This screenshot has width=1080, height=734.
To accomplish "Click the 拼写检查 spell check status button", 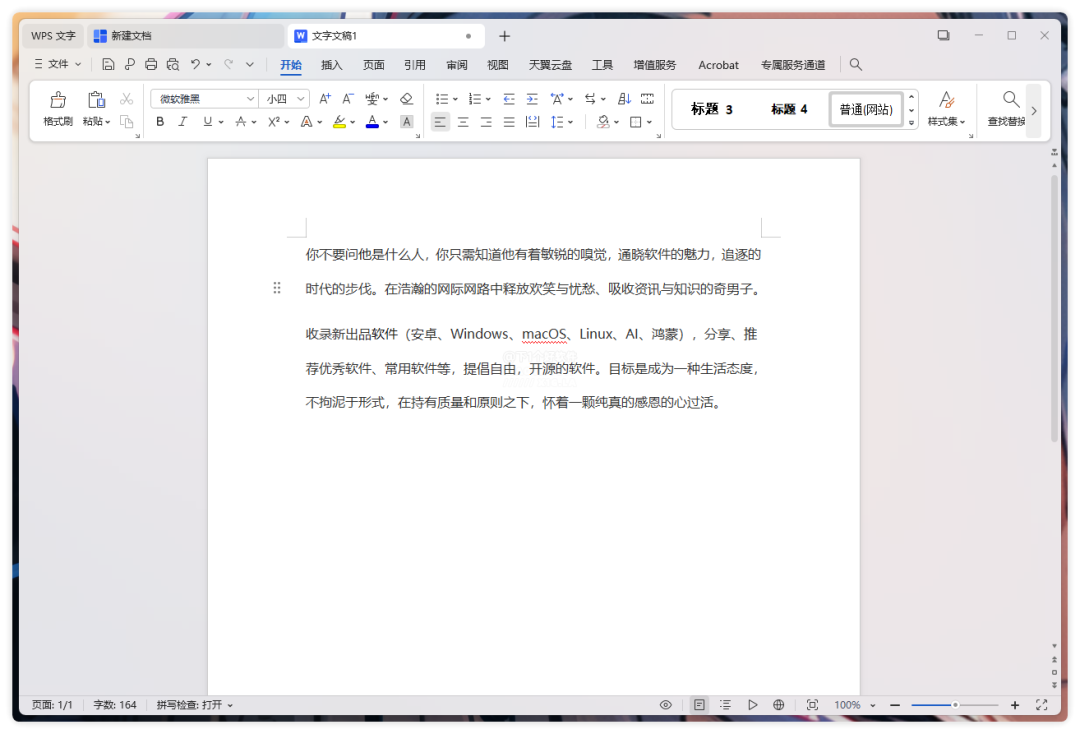I will [x=194, y=705].
